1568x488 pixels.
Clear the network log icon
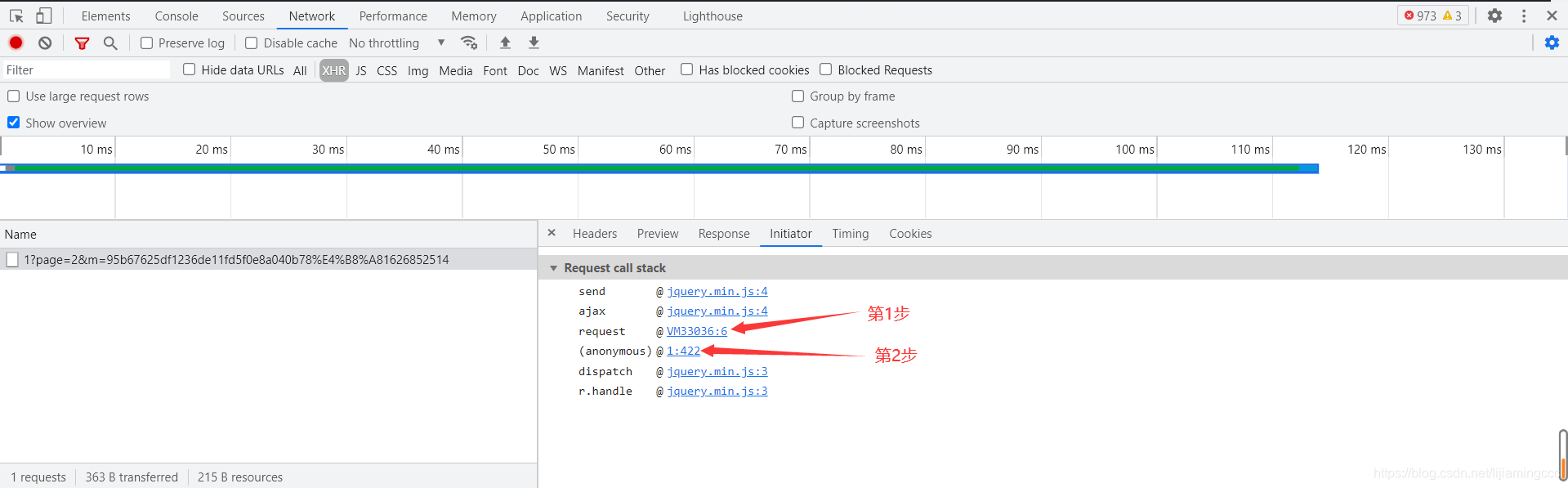click(45, 43)
